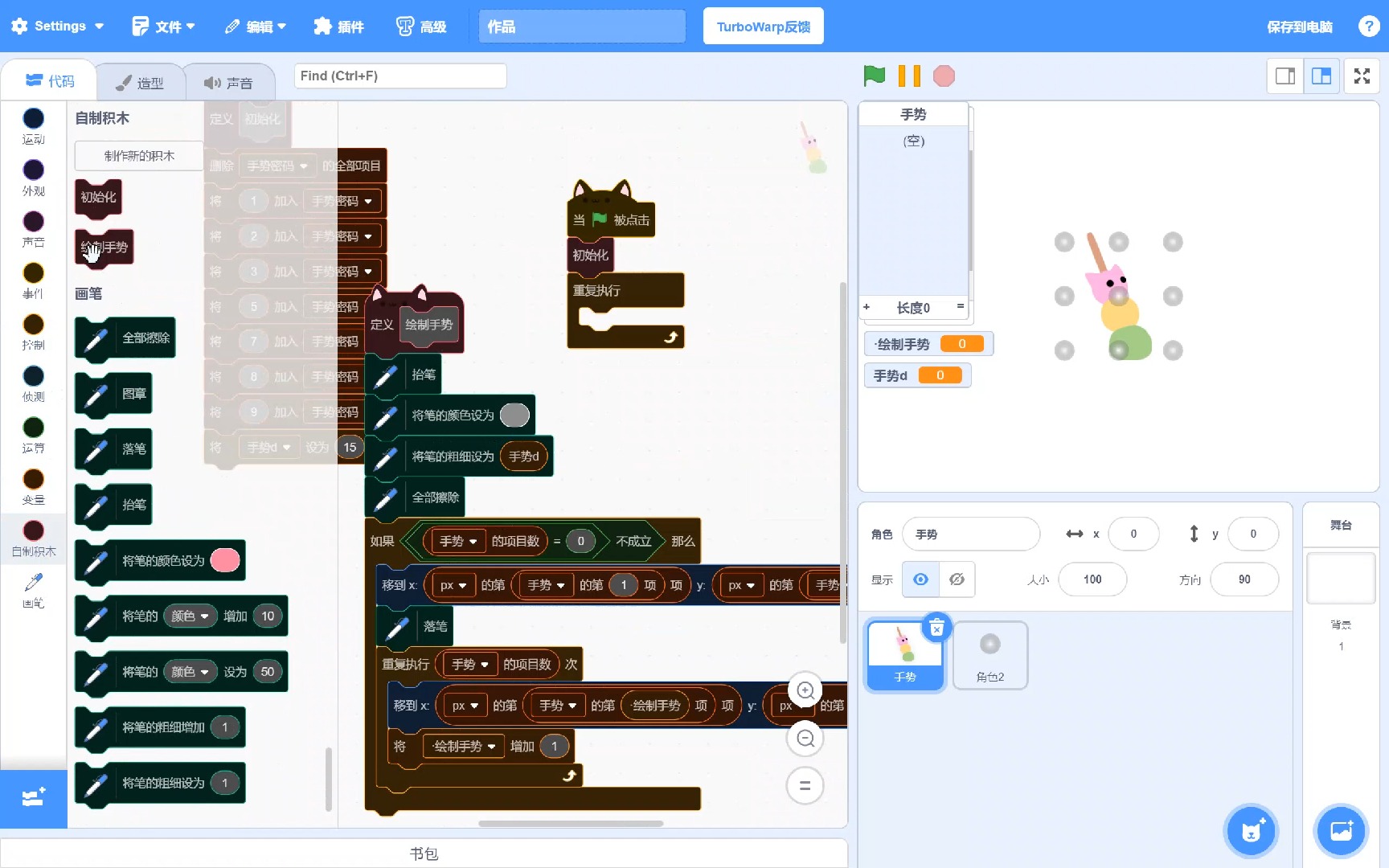This screenshot has width=1389, height=868.
Task: Click 制作新的积木 to make a block
Action: pyautogui.click(x=139, y=156)
